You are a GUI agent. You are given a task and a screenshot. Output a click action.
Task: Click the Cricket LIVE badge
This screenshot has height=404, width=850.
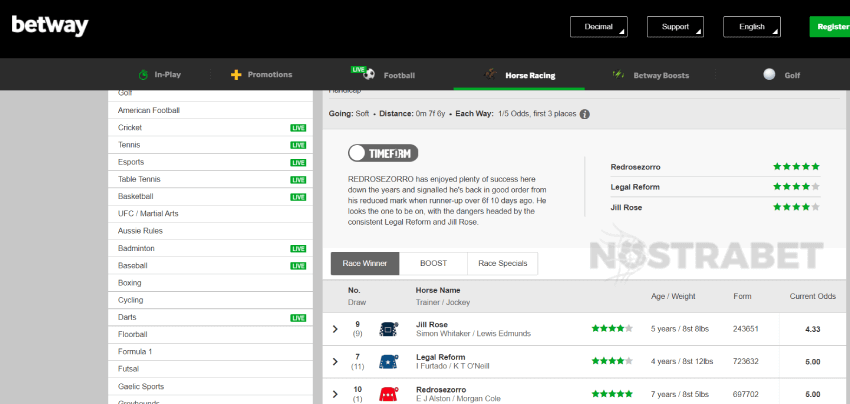(x=298, y=128)
